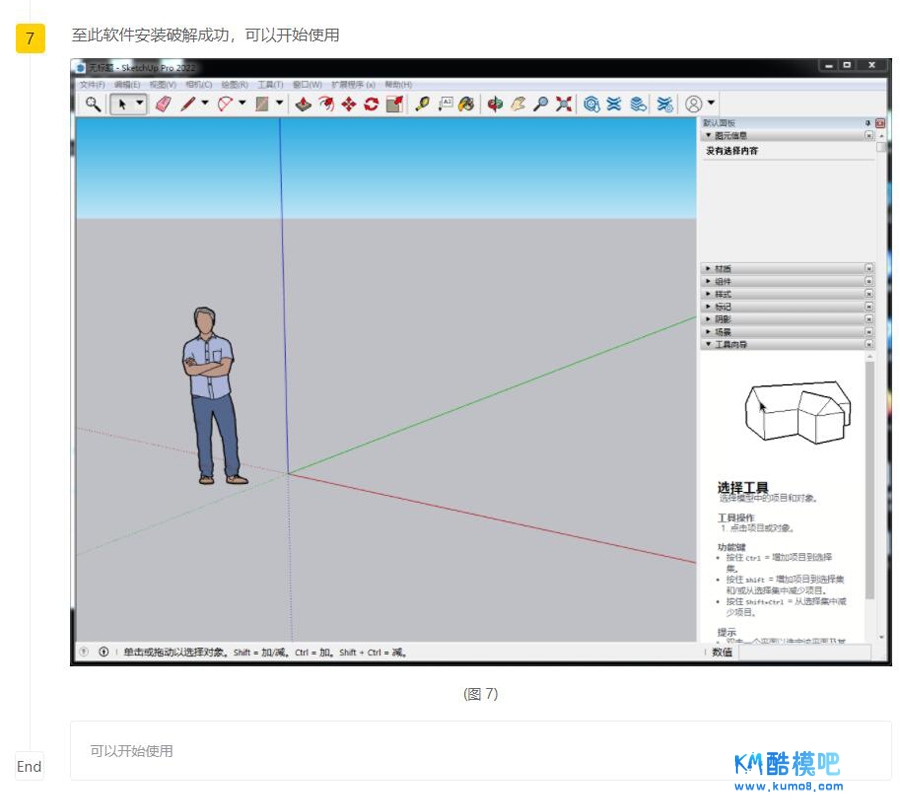Click the circled info icon in the status bar

(103, 652)
